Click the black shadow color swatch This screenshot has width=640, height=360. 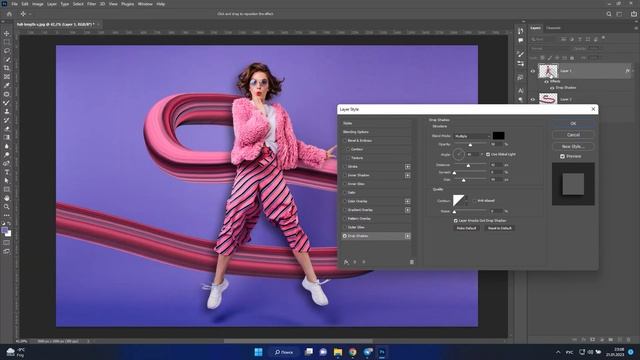pyautogui.click(x=498, y=136)
